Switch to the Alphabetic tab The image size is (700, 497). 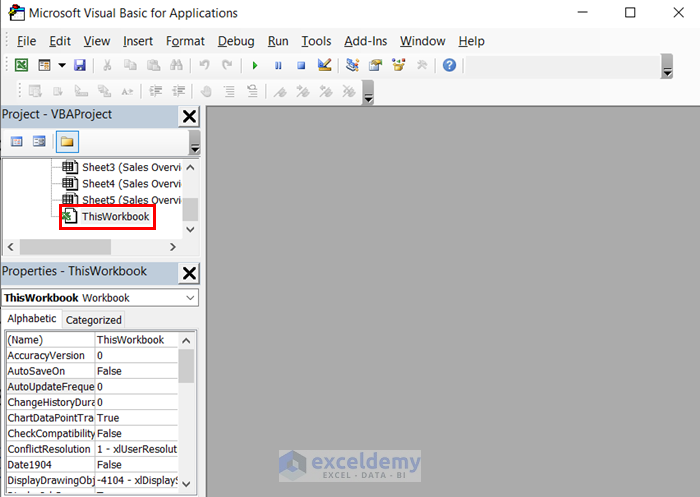pyautogui.click(x=32, y=319)
